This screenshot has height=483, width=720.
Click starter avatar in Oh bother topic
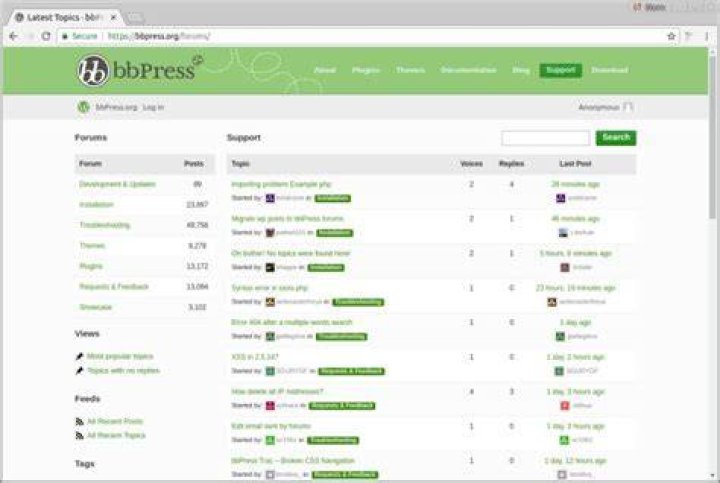click(270, 267)
